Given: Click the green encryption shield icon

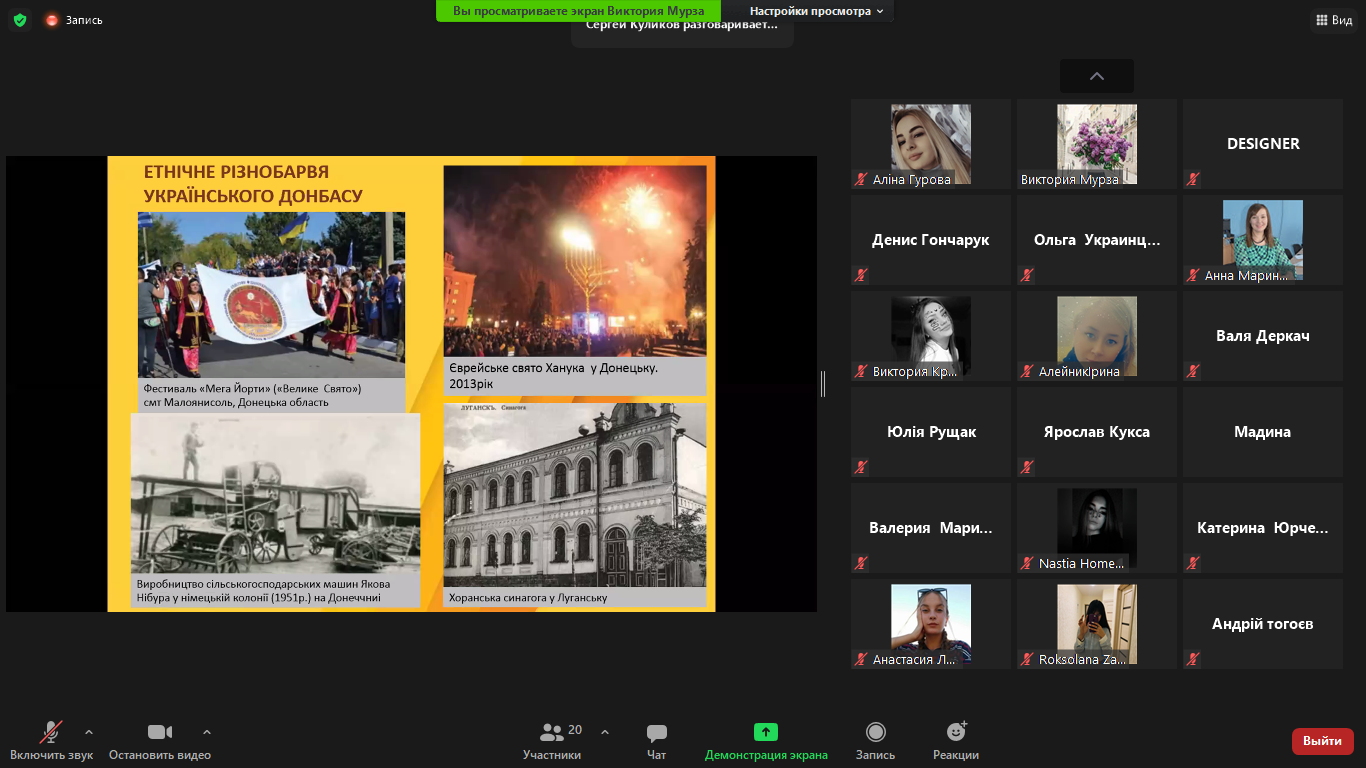Looking at the screenshot, I should (x=20, y=20).
